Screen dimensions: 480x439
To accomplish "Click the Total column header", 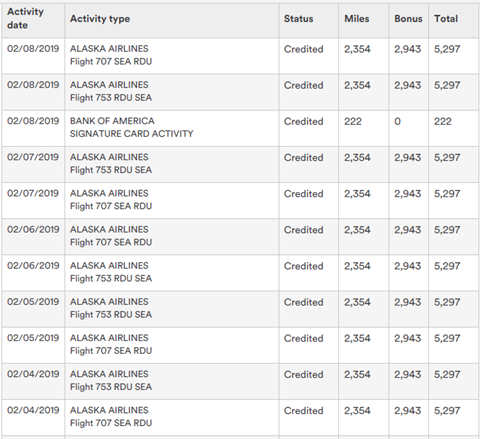I will [x=446, y=19].
